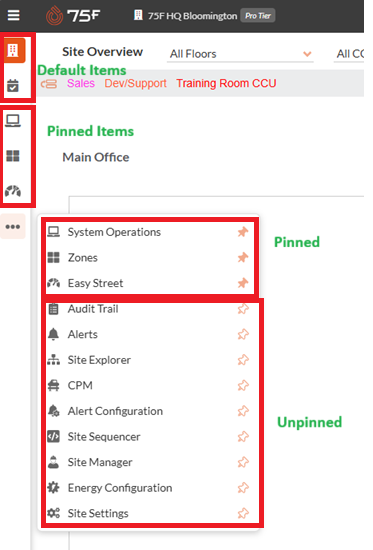
Task: Click the Easy Street gauge sidebar icon
Action: 13,191
